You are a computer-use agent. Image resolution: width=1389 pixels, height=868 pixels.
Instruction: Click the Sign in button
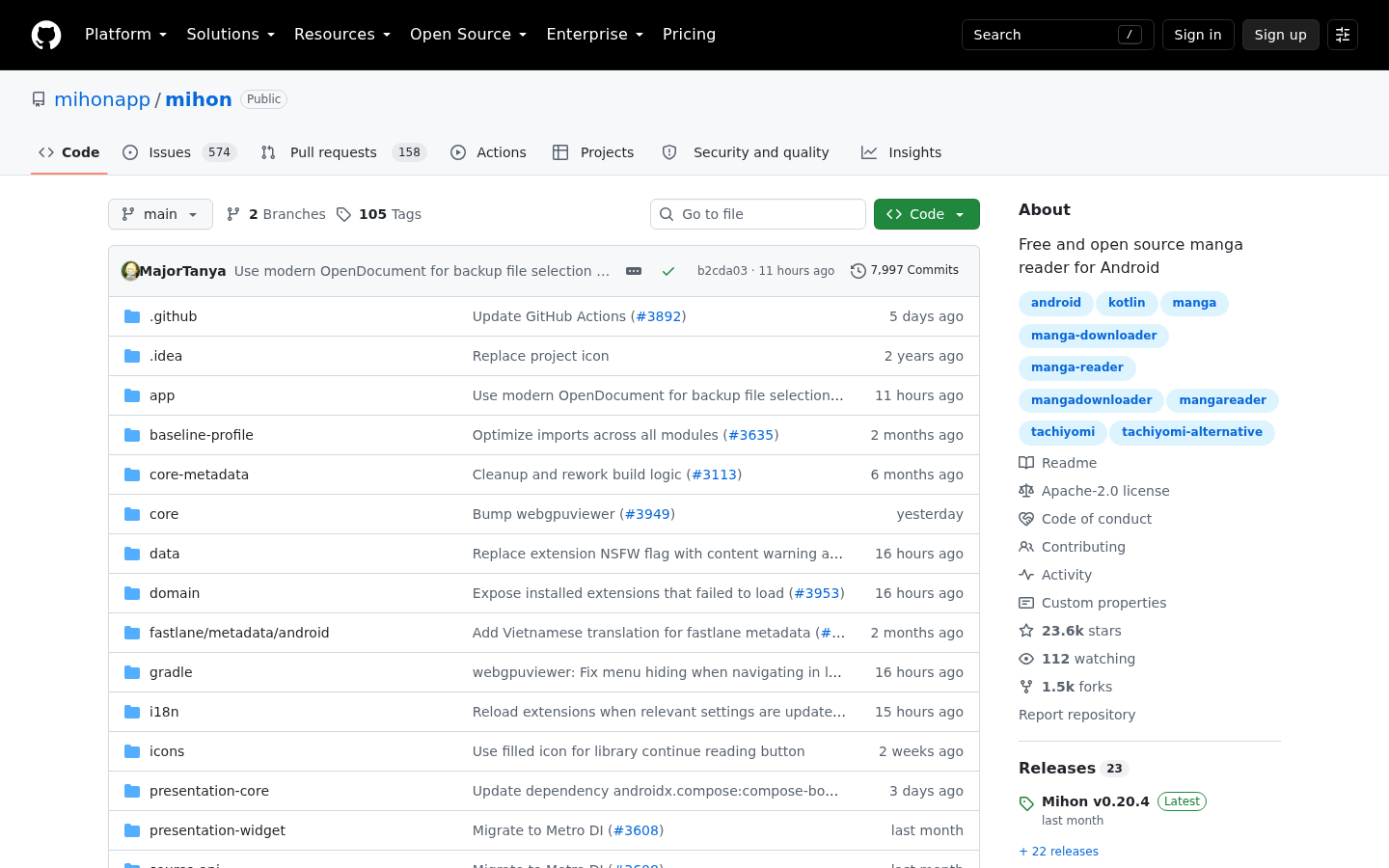pyautogui.click(x=1198, y=35)
